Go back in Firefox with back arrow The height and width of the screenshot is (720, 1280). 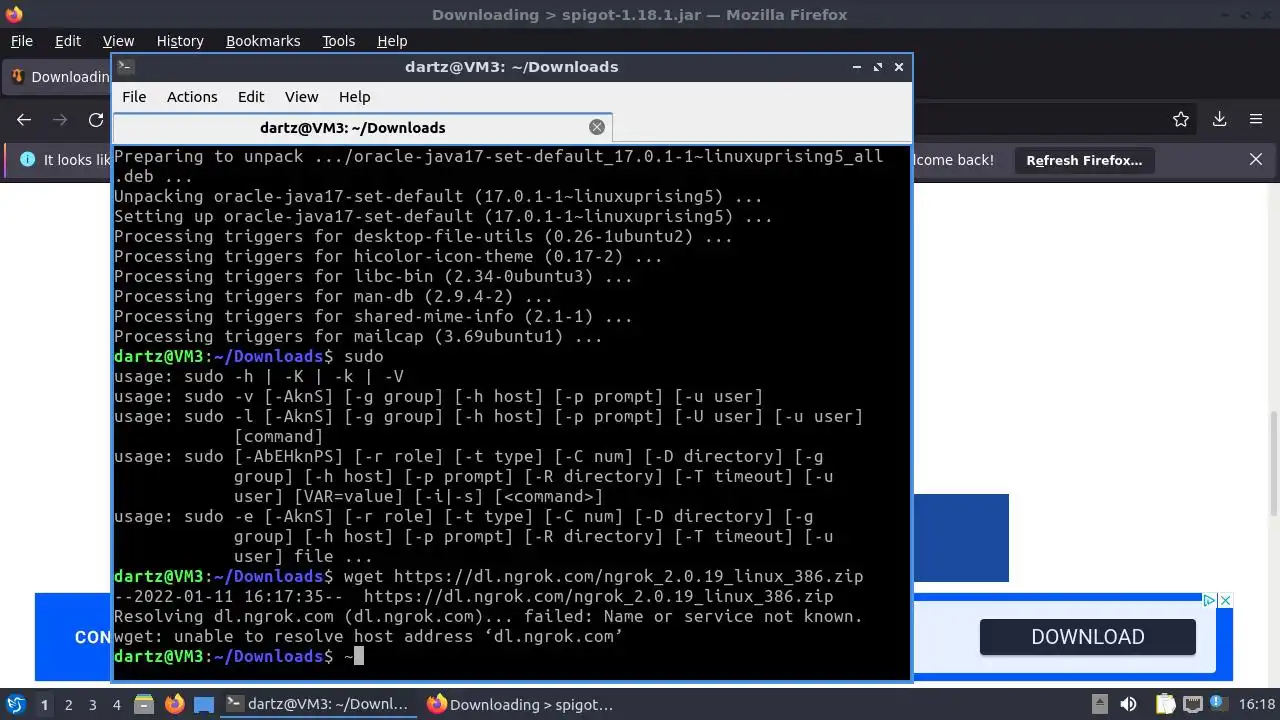24,119
